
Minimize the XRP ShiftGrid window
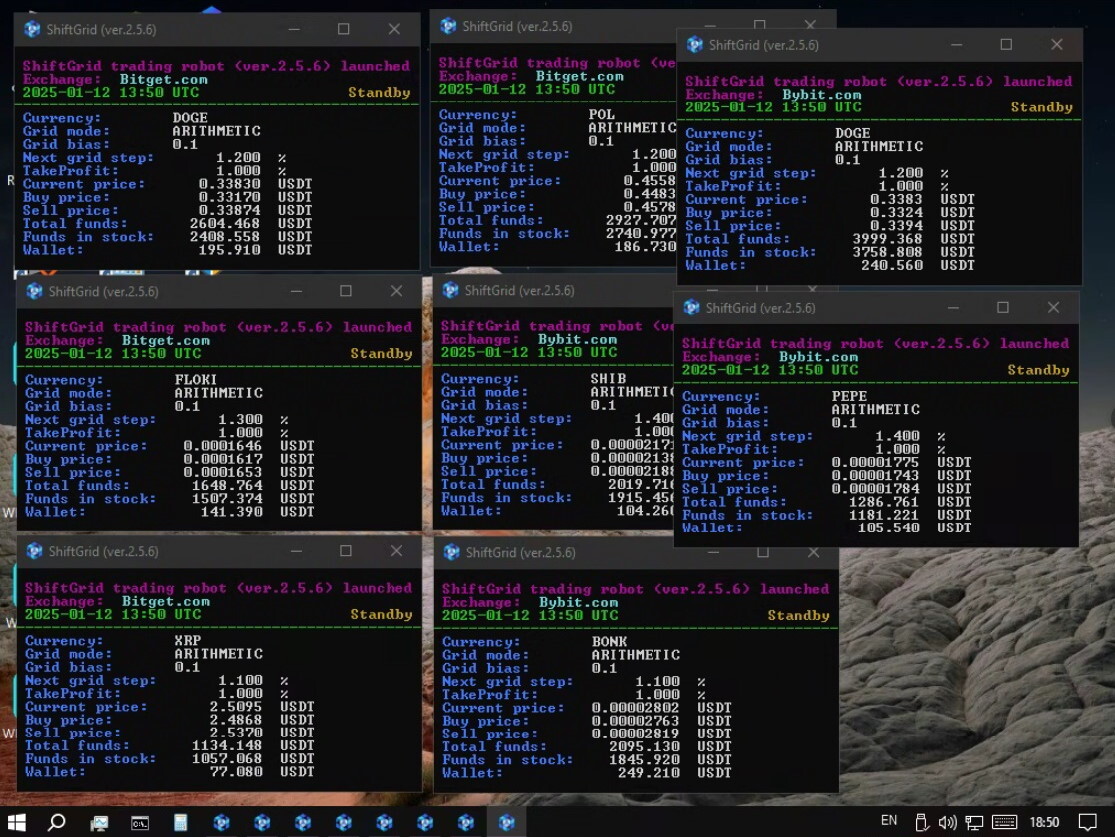297,551
